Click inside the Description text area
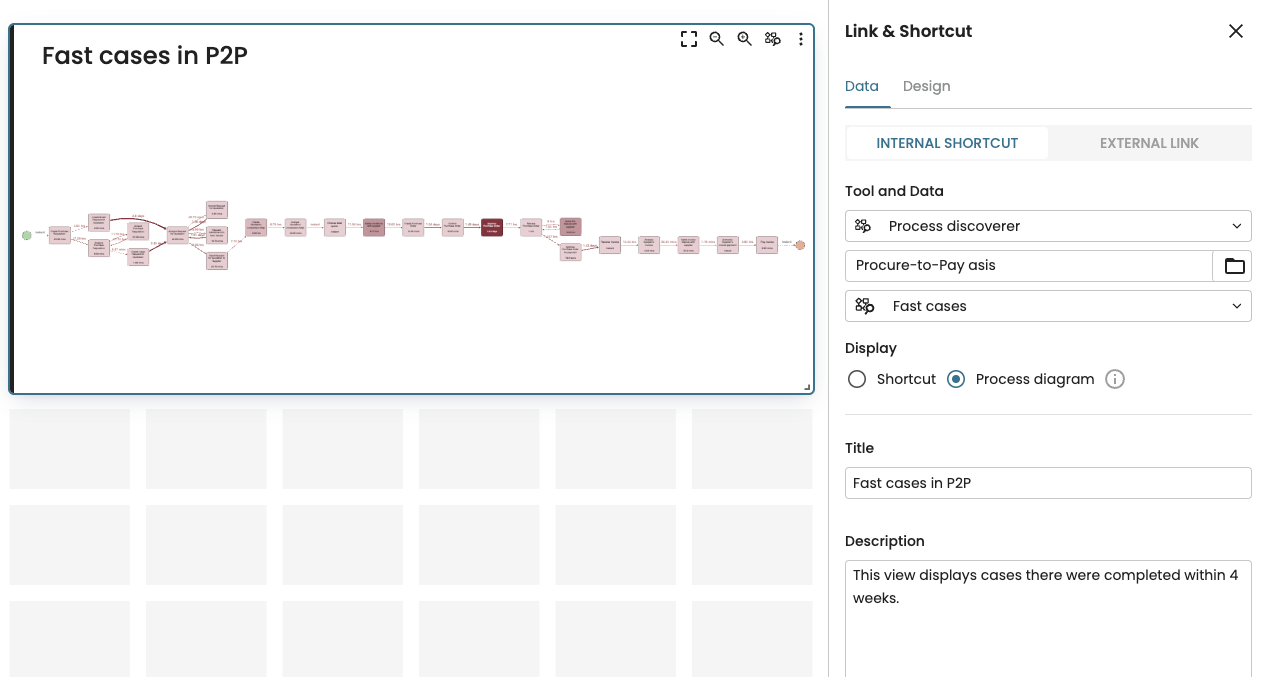 tap(1048, 618)
